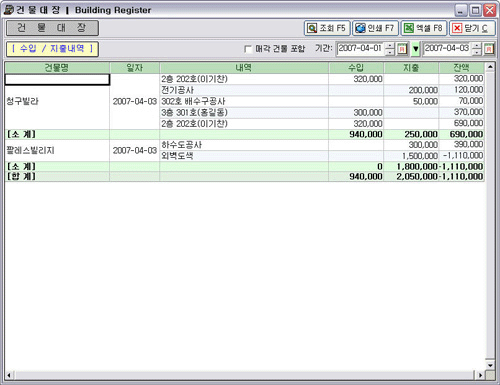Toggle the 매각 건물 포함 checkbox
The image size is (500, 385).
(248, 49)
